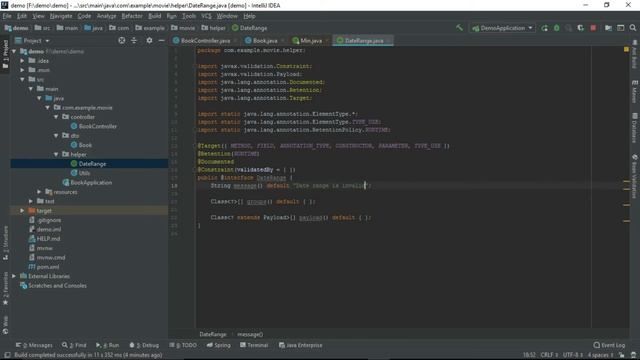Open the 0: Messages tool window
The height and width of the screenshot is (360, 640).
click(34, 345)
